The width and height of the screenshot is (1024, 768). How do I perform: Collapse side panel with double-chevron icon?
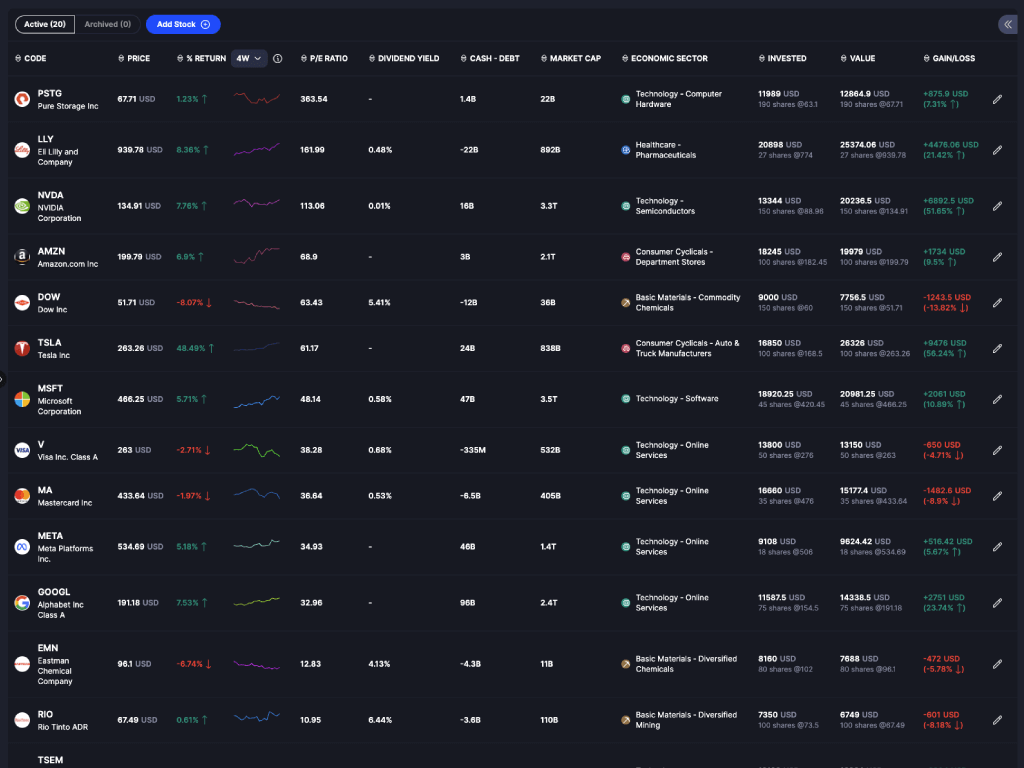[1008, 24]
